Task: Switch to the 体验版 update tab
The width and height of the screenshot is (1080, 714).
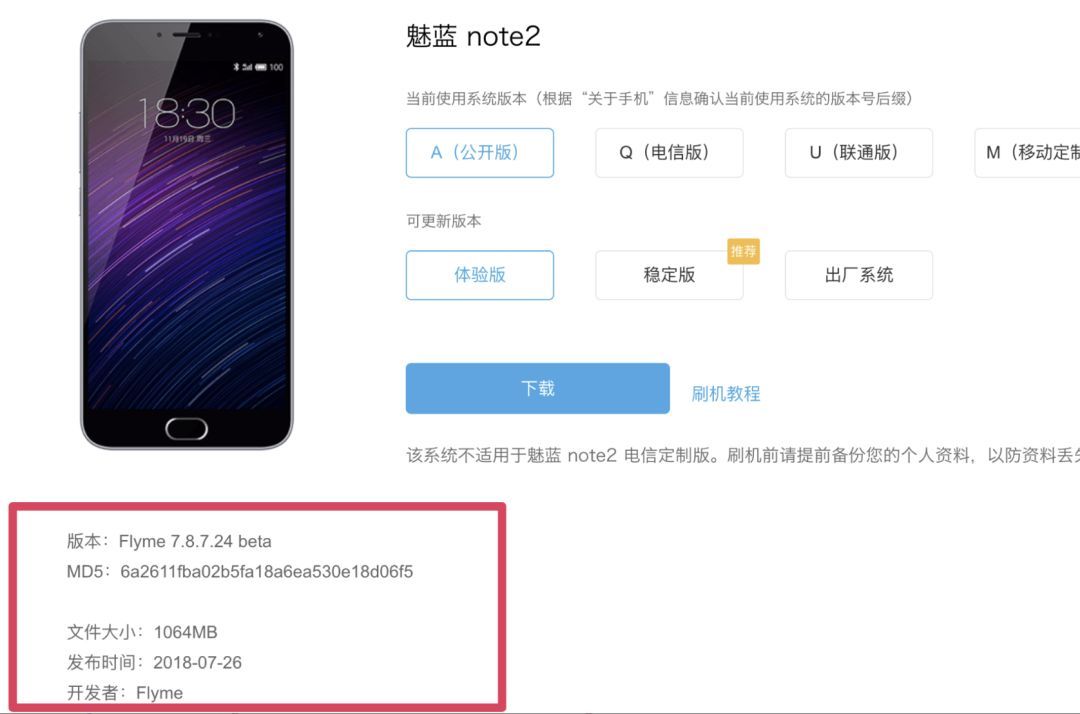Action: (x=479, y=275)
